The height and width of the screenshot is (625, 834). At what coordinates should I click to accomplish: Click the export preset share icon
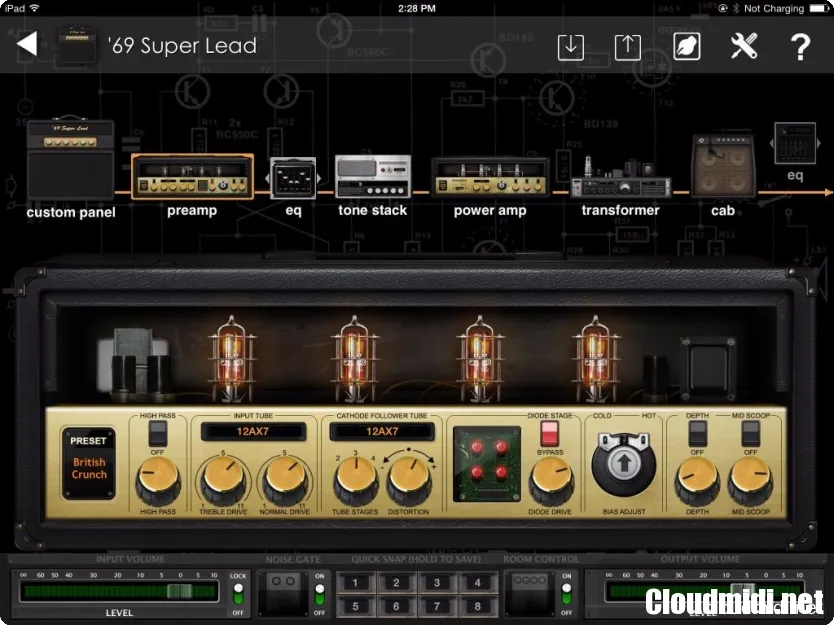[x=627, y=46]
